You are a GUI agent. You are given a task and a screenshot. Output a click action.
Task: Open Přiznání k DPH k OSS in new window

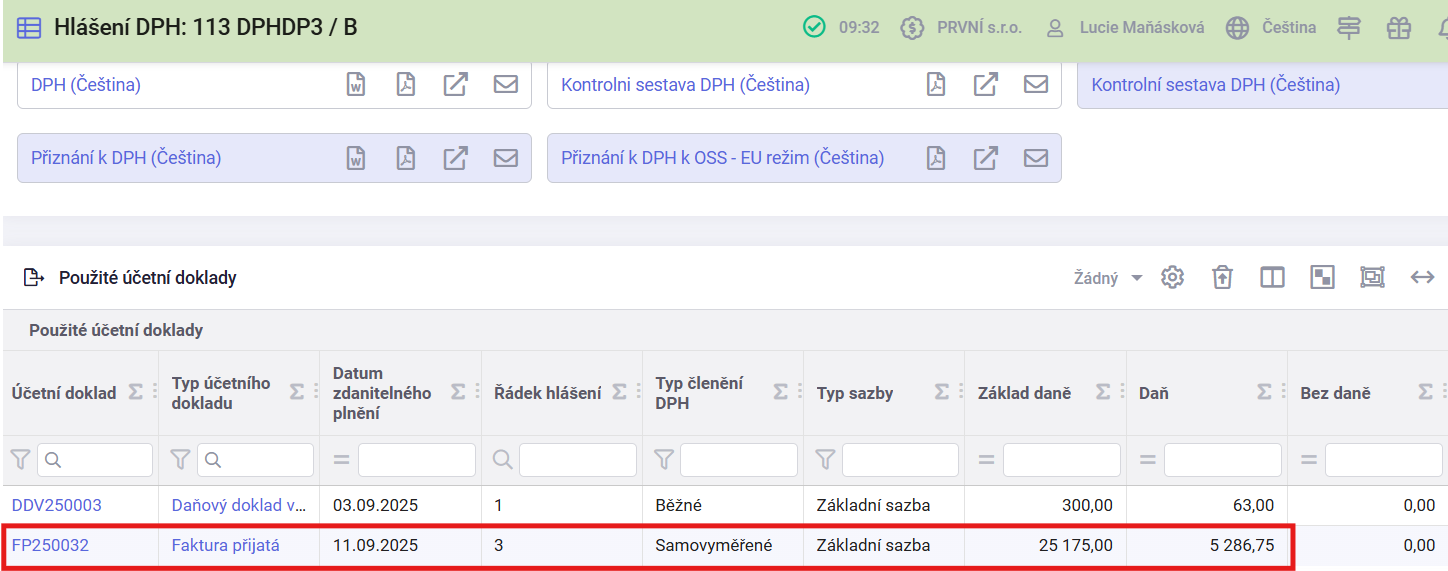pyautogui.click(x=985, y=158)
